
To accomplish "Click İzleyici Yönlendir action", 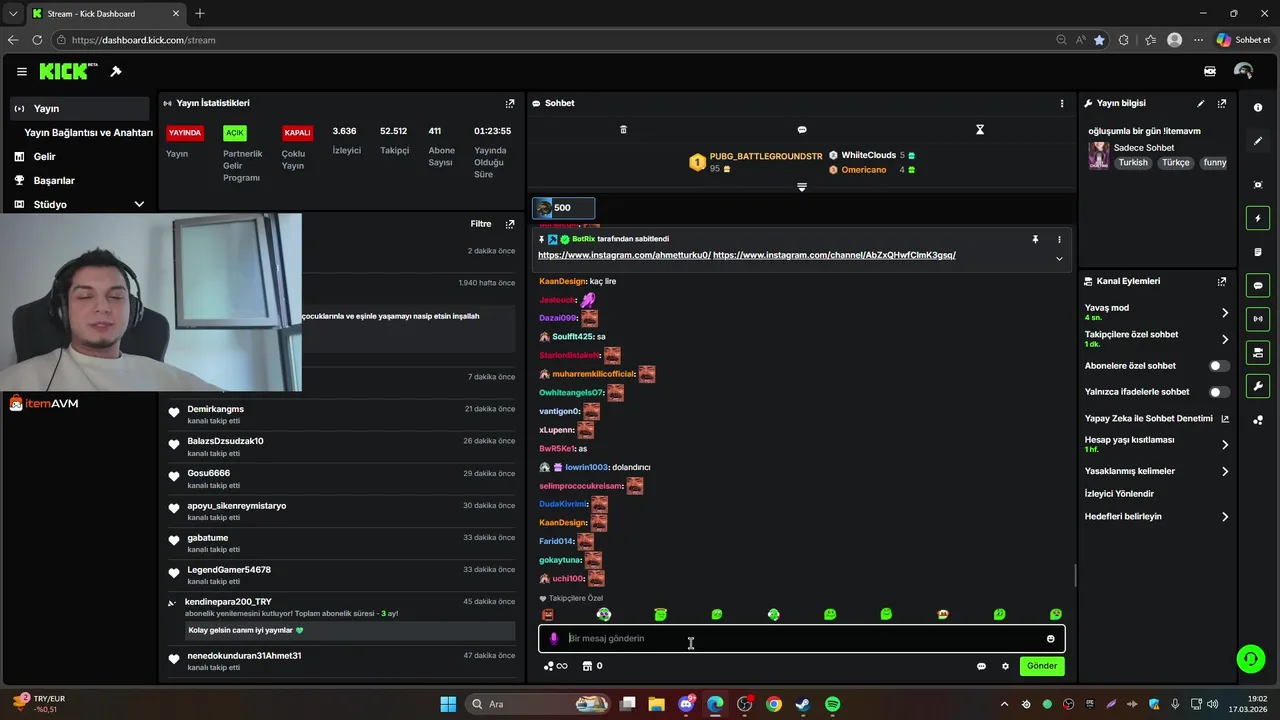I will pyautogui.click(x=1119, y=494).
